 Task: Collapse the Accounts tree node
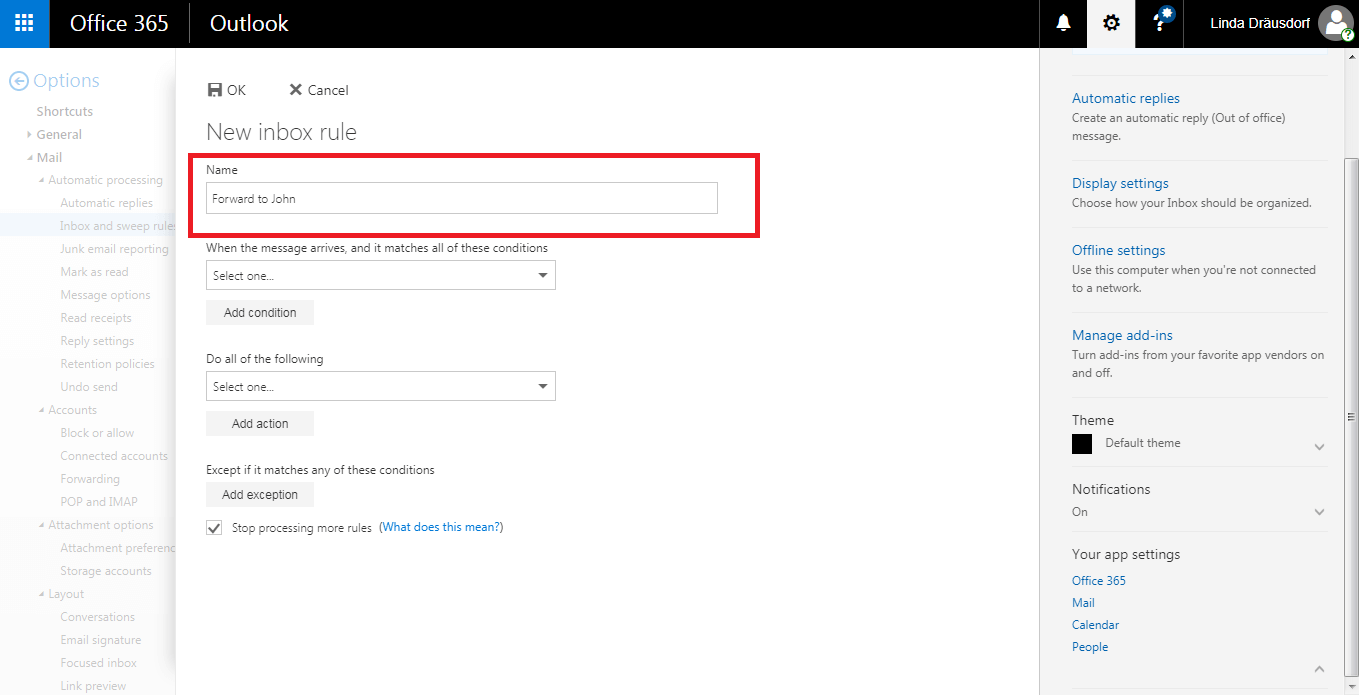[41, 411]
